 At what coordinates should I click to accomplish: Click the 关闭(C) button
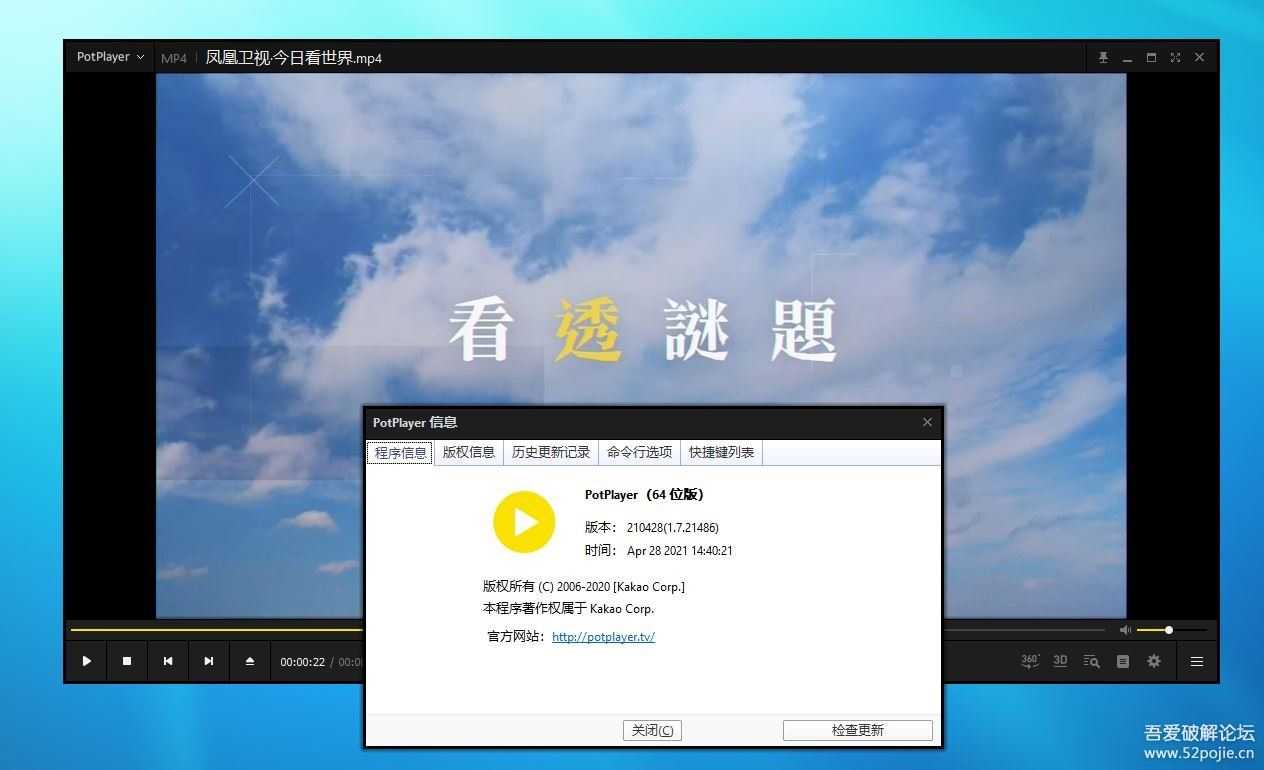coord(652,730)
